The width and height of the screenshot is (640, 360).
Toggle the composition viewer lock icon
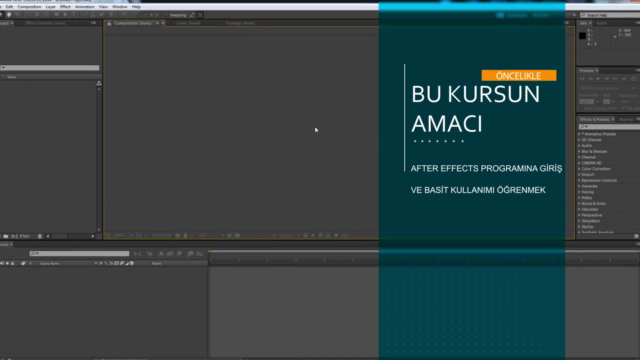[x=109, y=24]
